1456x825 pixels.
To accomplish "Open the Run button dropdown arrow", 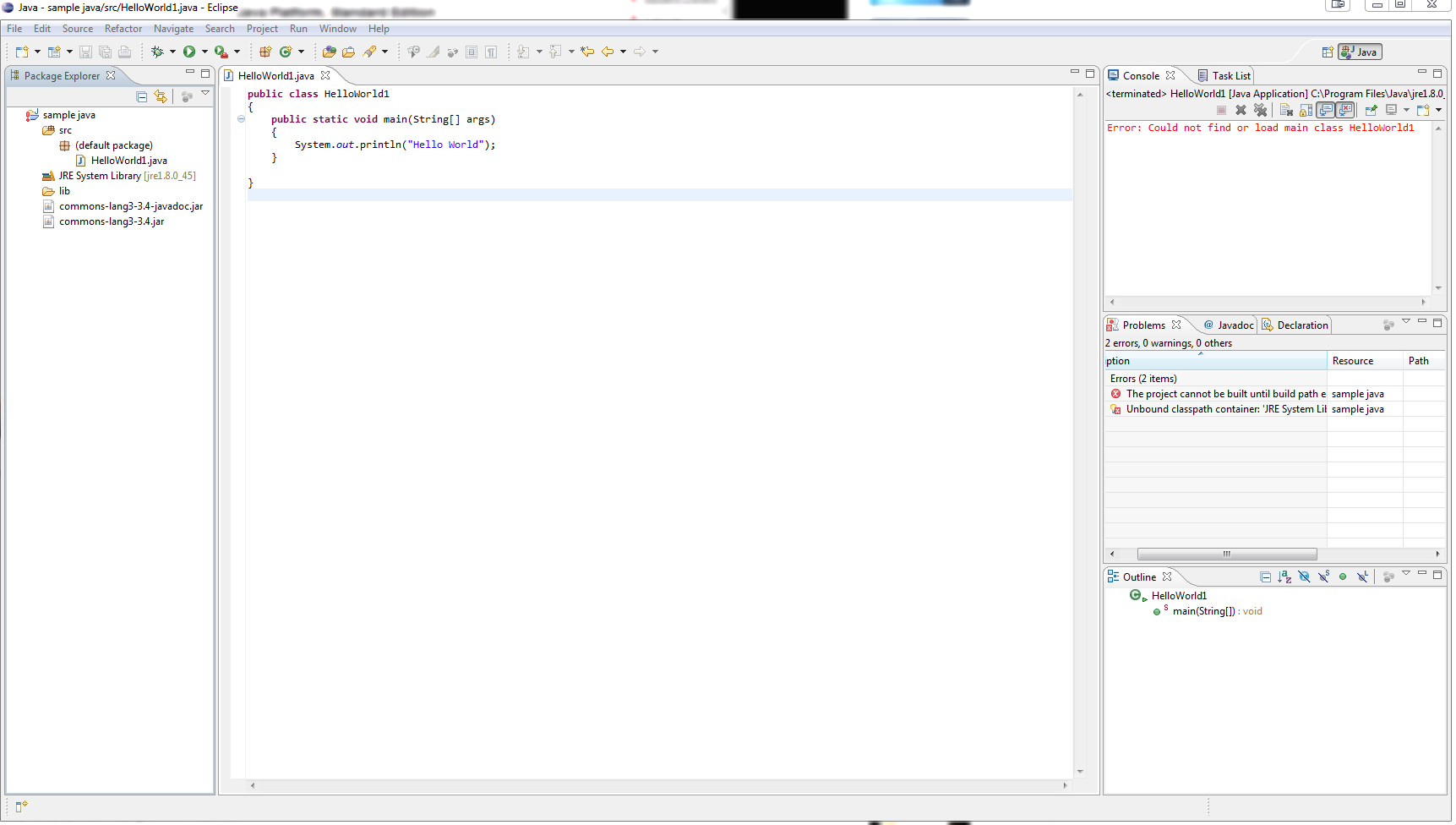I will pyautogui.click(x=204, y=52).
